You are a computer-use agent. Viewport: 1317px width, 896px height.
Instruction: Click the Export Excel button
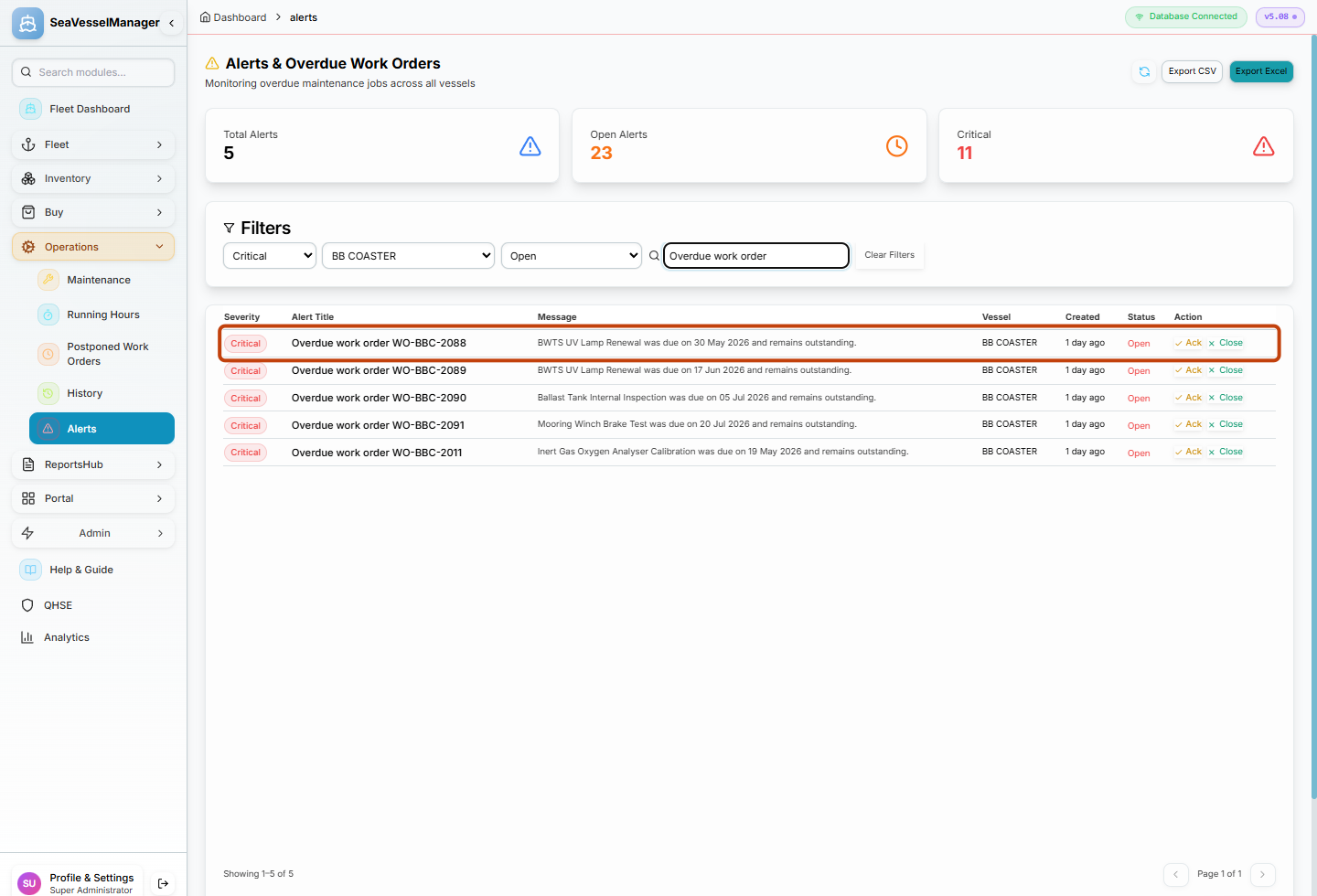(x=1261, y=71)
